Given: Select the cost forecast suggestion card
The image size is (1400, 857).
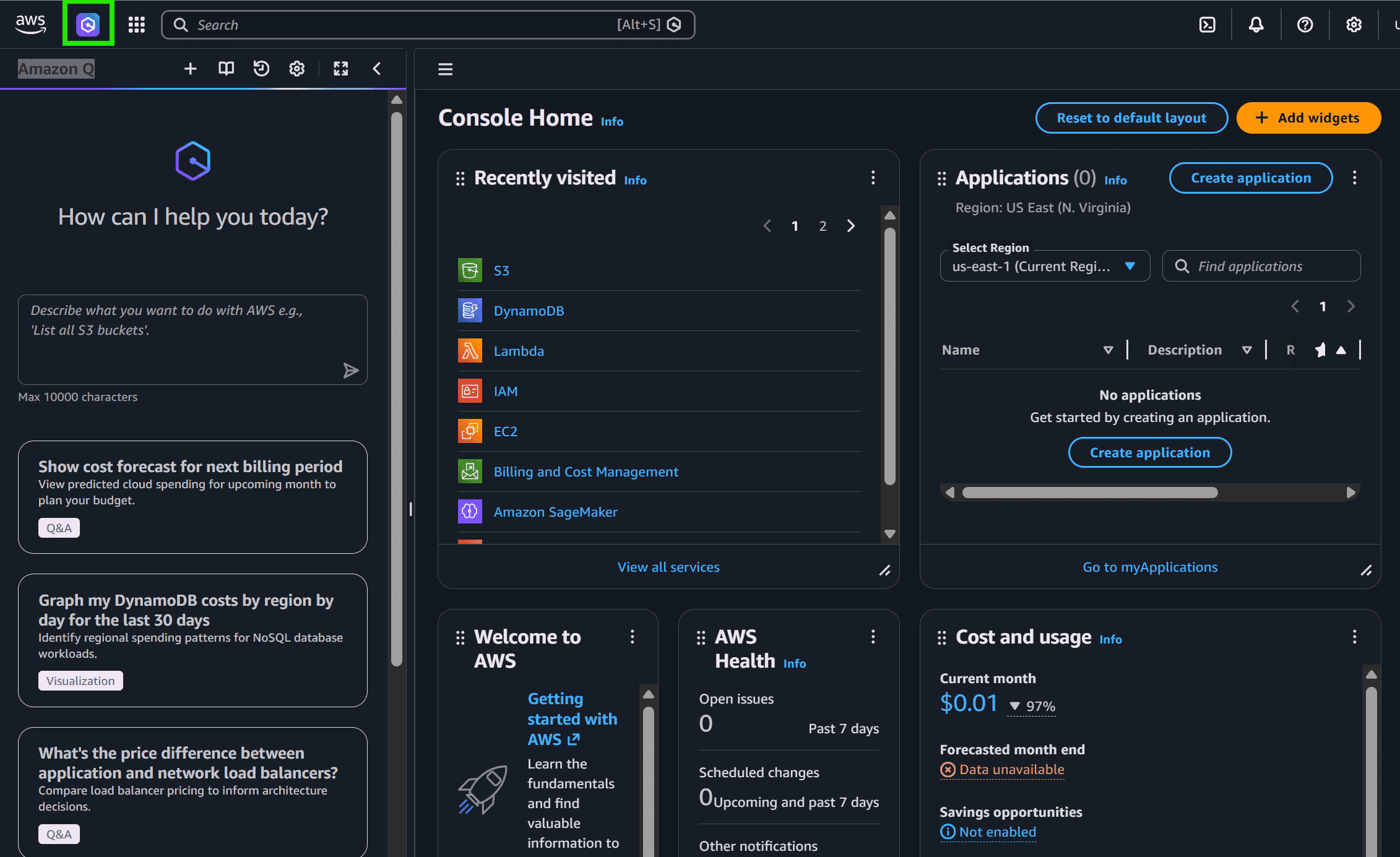Looking at the screenshot, I should [x=192, y=497].
